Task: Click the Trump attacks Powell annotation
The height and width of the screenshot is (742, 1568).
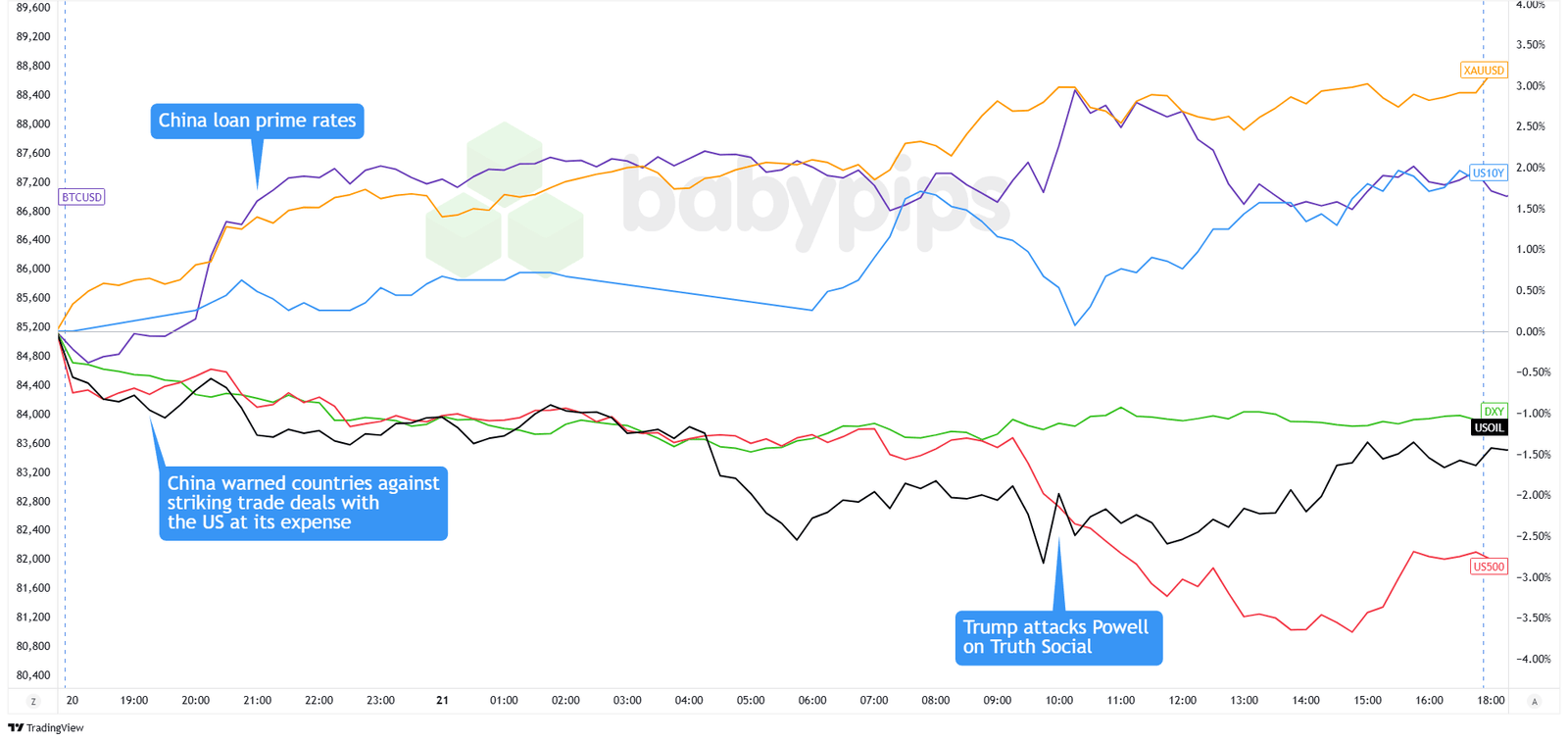Action: tap(1058, 637)
